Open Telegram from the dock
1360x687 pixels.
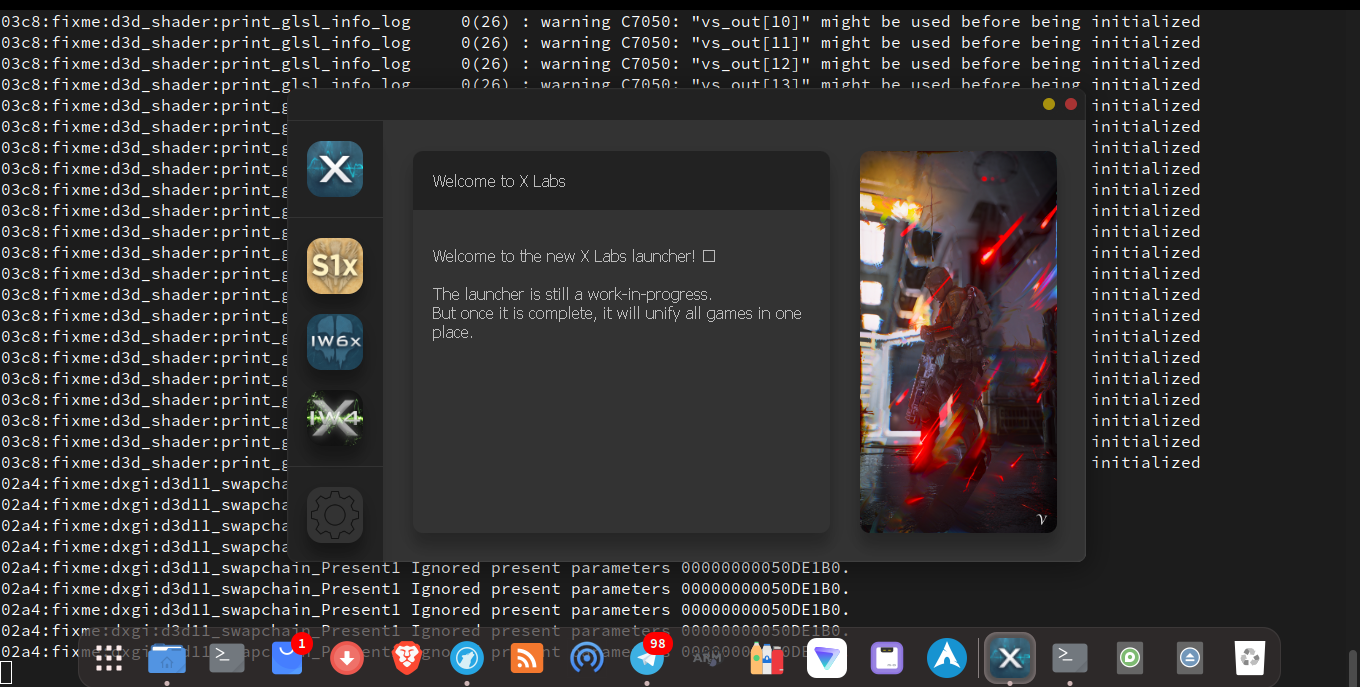click(647, 660)
